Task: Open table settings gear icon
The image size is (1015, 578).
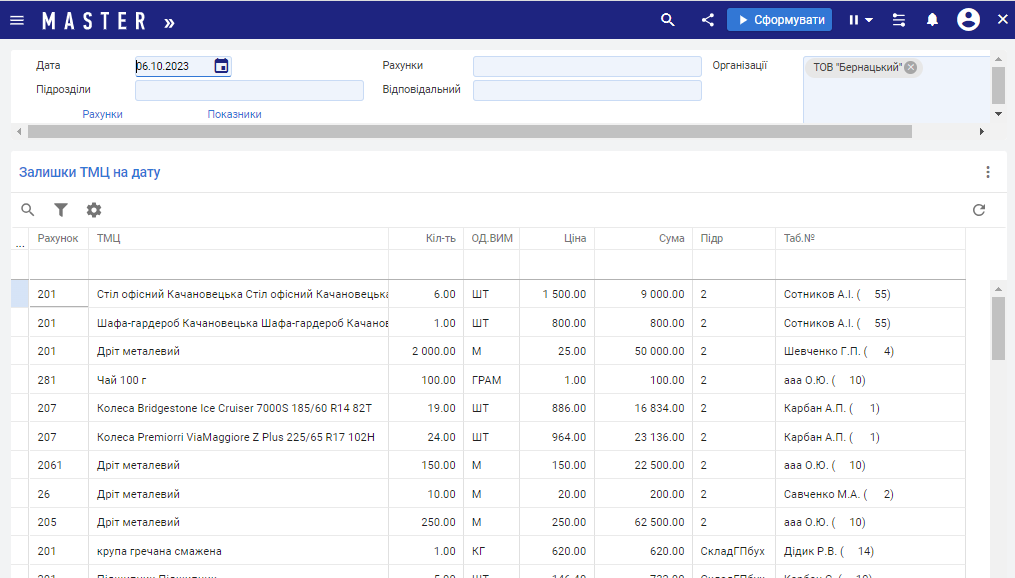Action: [94, 210]
